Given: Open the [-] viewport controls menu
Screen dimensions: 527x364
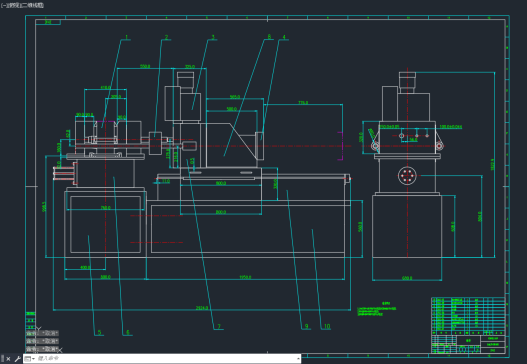Looking at the screenshot, I should coord(3,5).
